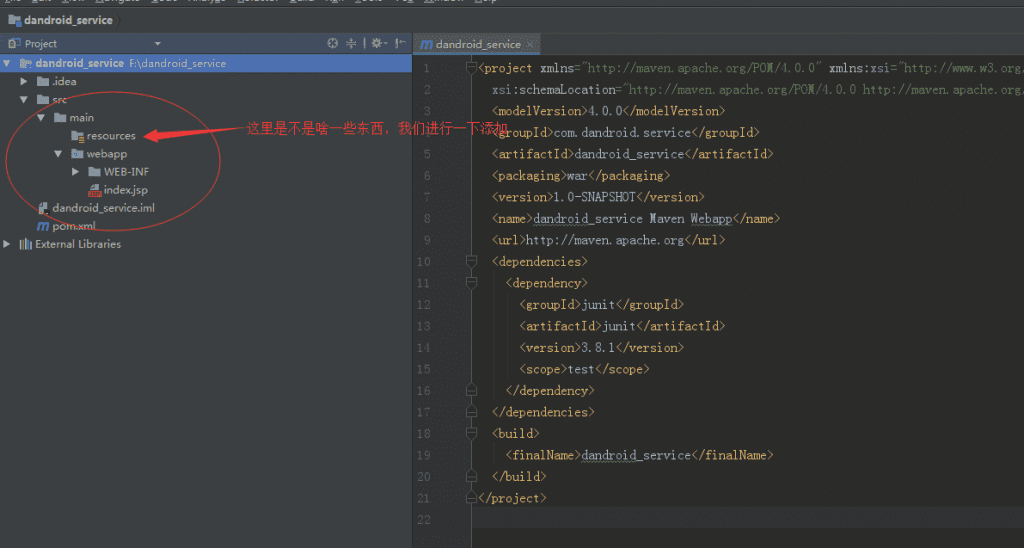Place cursor on empty line 22

click(700, 519)
